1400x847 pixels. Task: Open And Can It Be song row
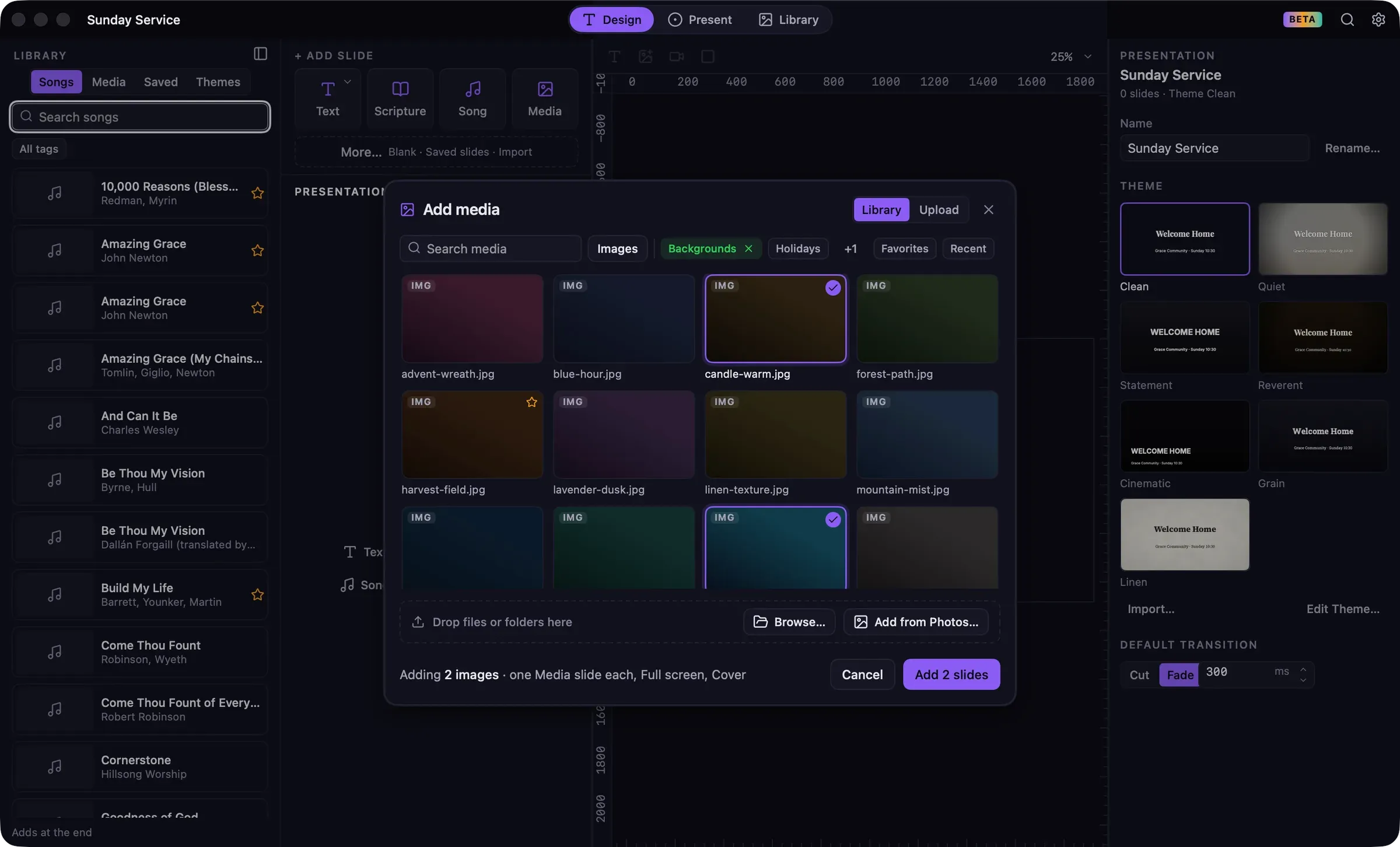point(140,422)
